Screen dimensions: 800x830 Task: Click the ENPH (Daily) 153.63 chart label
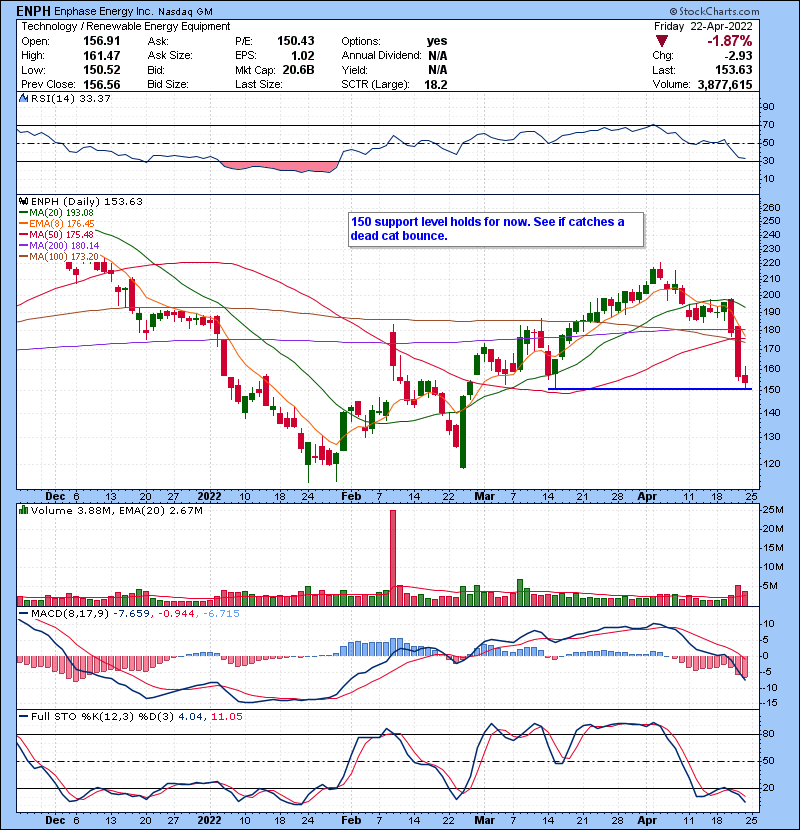click(87, 202)
